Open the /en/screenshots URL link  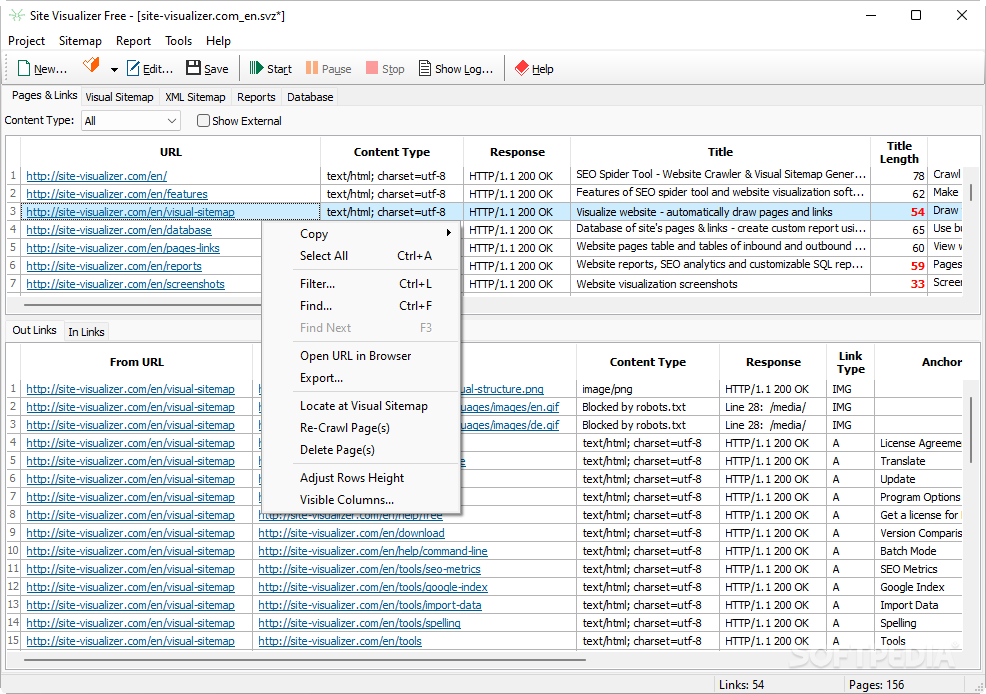[125, 284]
